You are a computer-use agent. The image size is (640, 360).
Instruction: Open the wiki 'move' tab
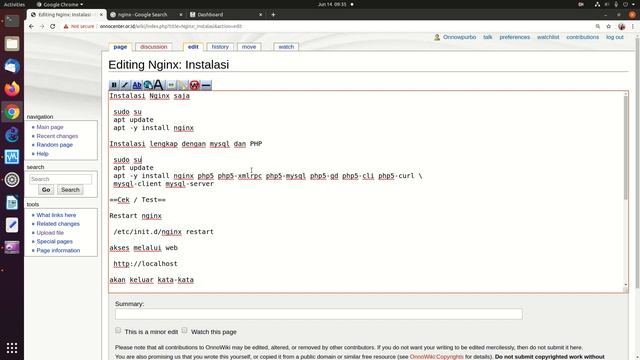[x=249, y=47]
